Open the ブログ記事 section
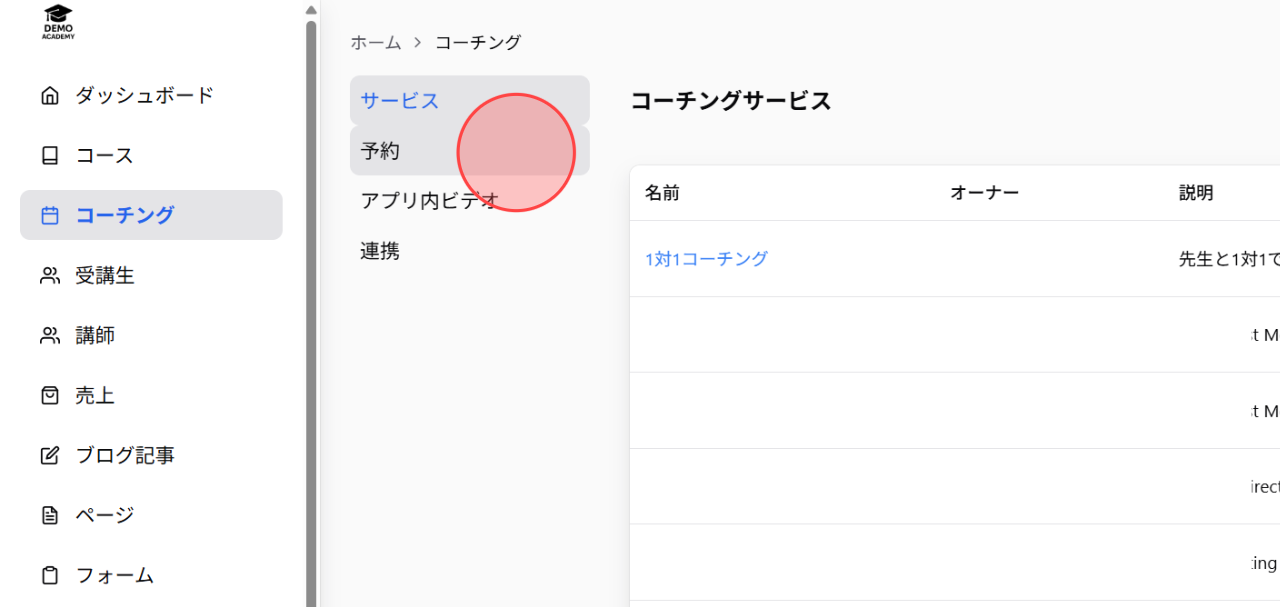This screenshot has width=1280, height=607. [151, 456]
